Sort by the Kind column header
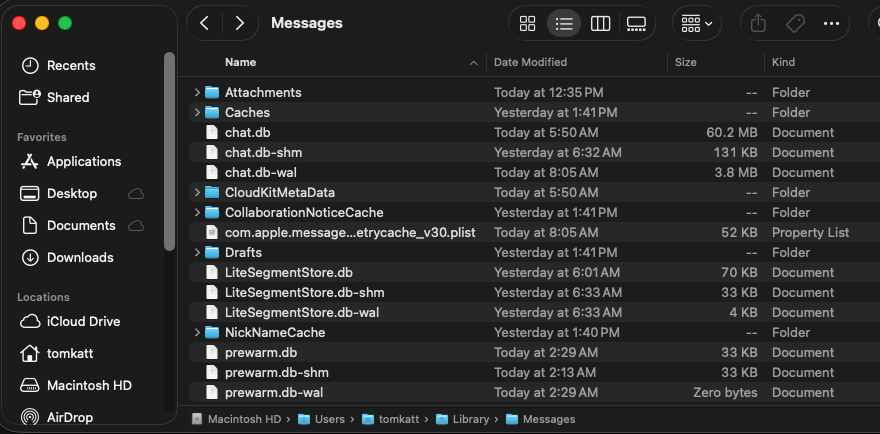The image size is (880, 434). point(783,62)
